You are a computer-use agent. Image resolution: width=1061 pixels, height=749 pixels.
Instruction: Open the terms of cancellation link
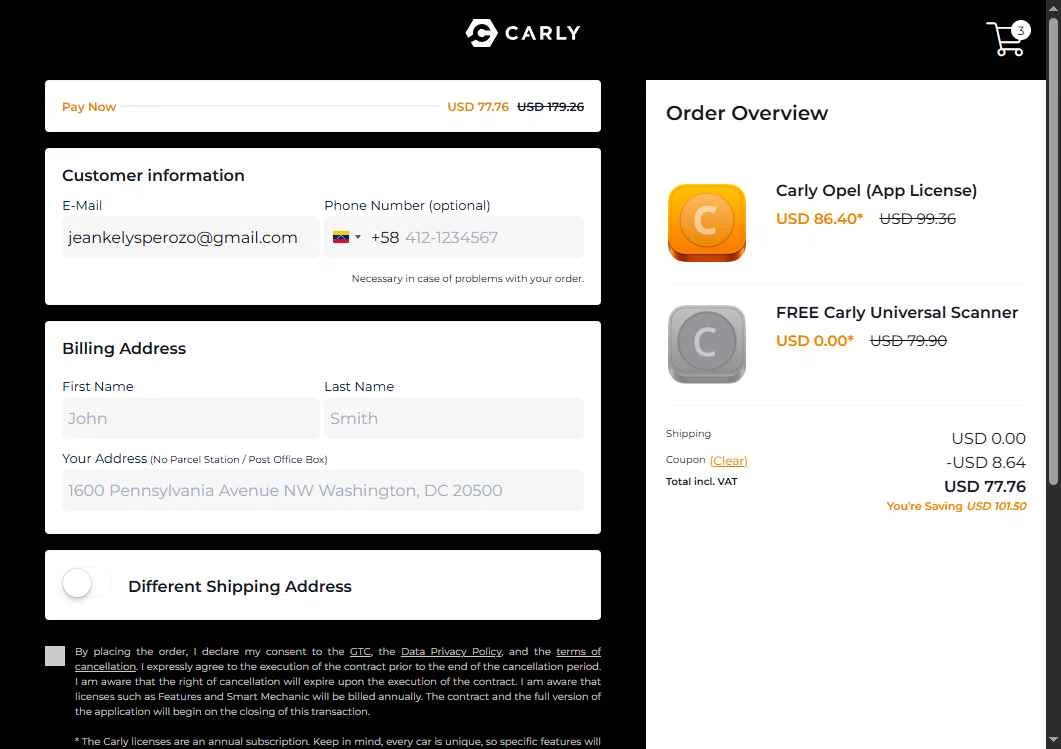click(578, 652)
